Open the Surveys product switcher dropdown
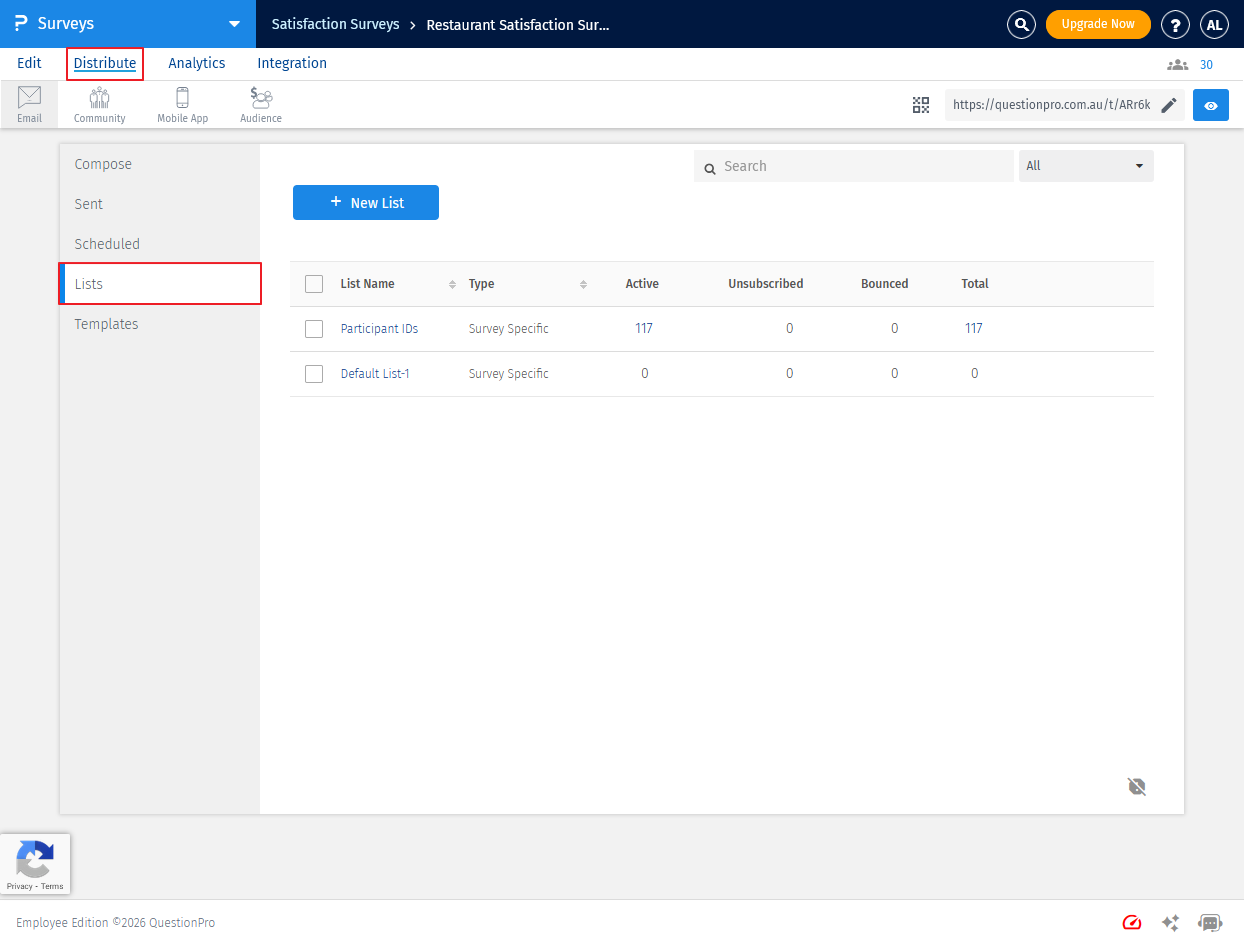Screen dimensions: 1244x944 pos(234,24)
